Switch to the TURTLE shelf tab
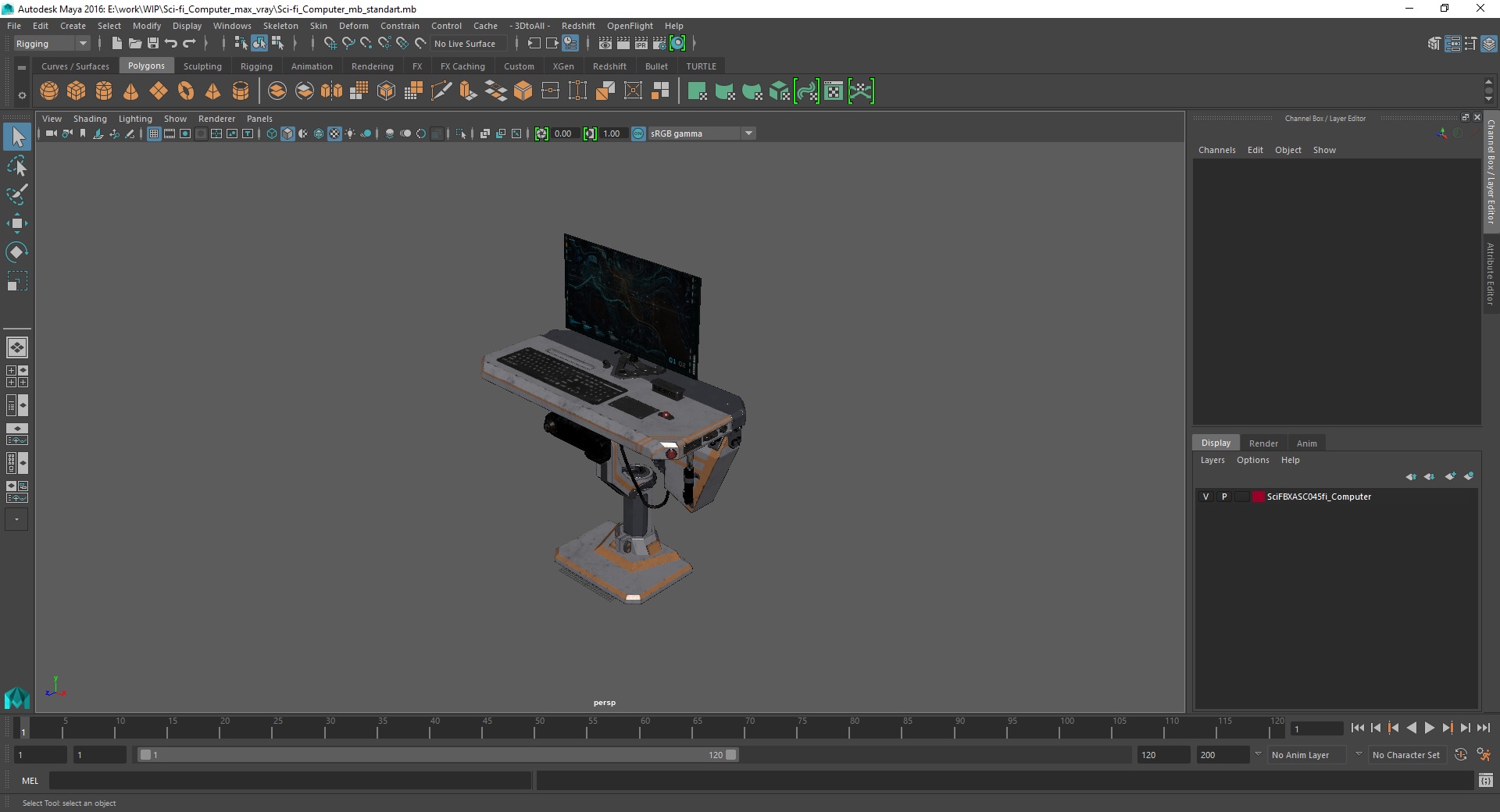 [x=701, y=66]
